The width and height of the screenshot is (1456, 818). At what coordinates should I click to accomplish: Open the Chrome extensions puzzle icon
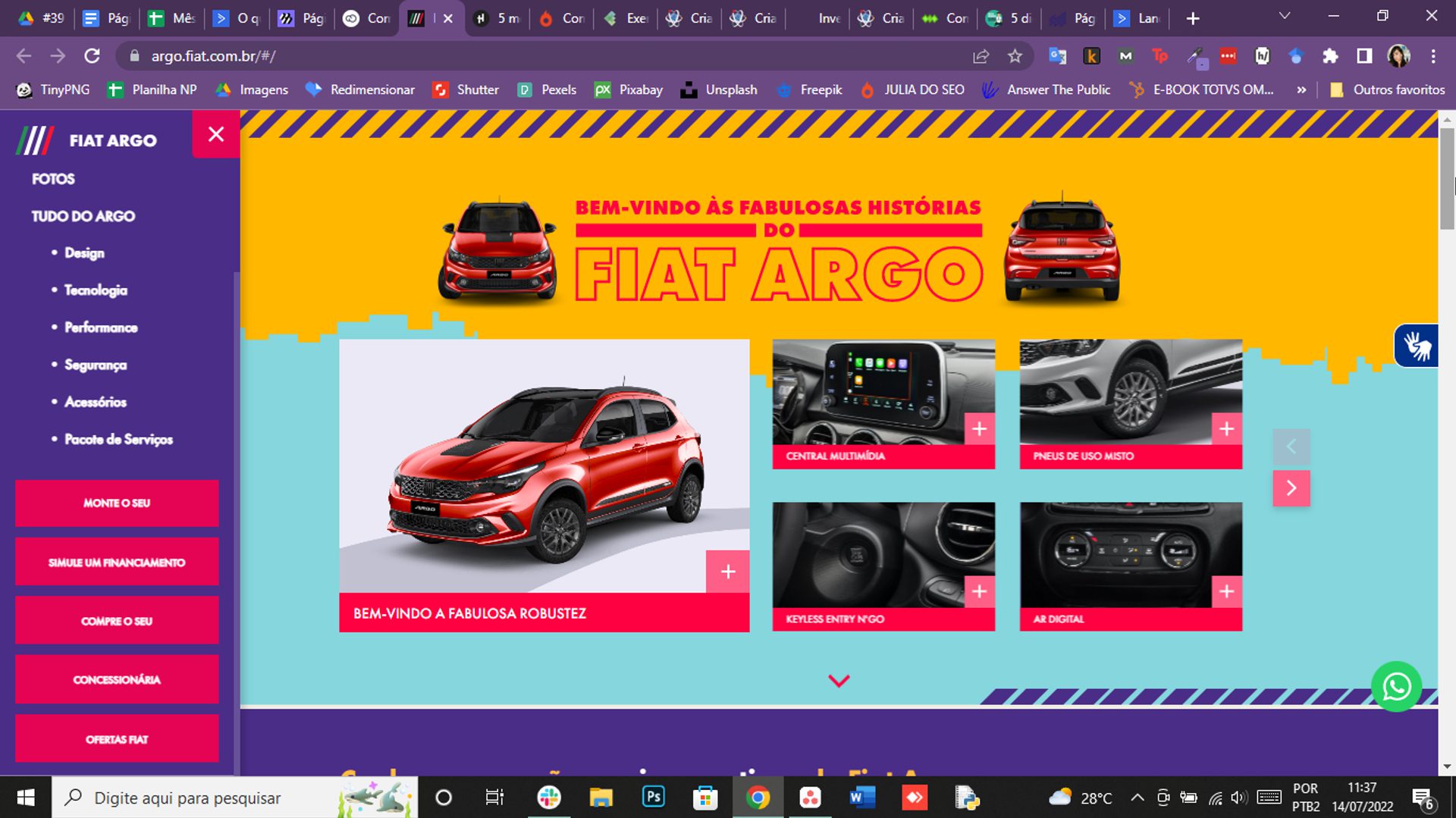tap(1329, 56)
